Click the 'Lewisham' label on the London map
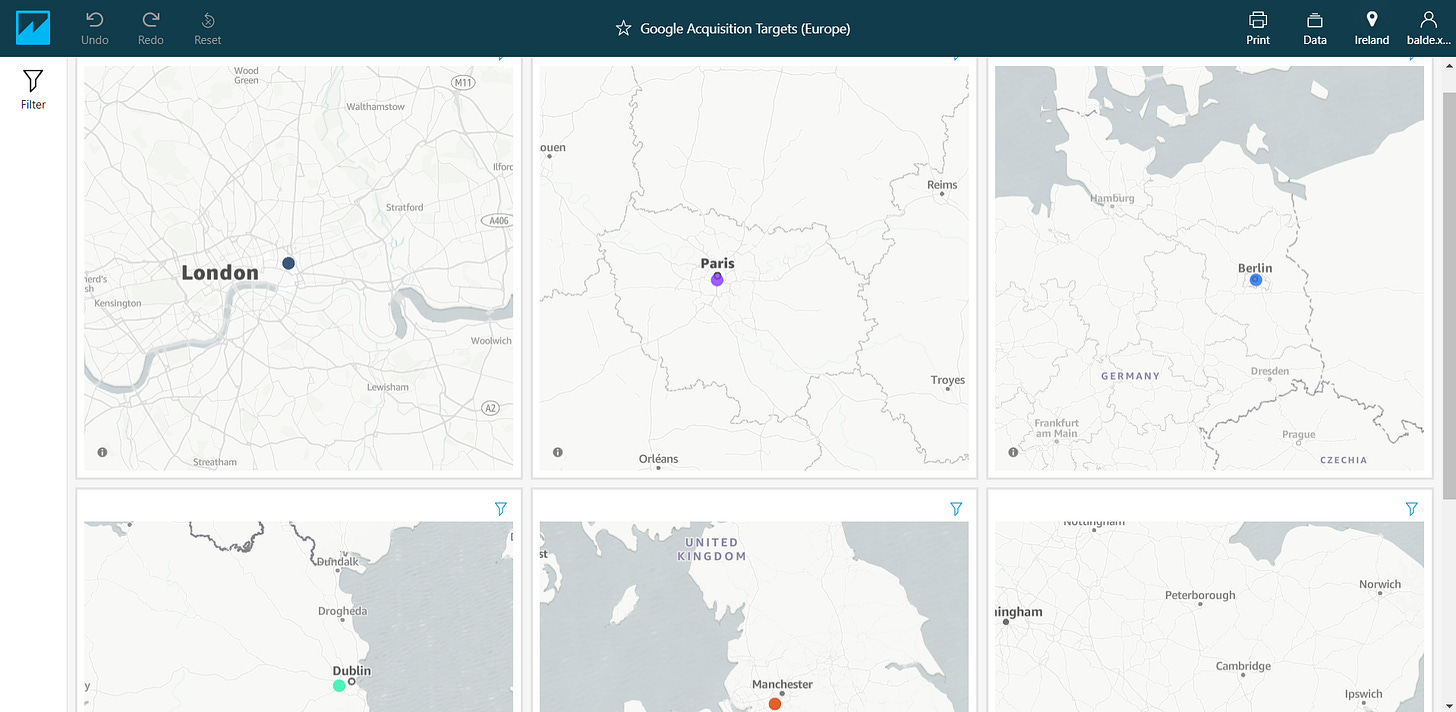The height and width of the screenshot is (712, 1456). [387, 387]
